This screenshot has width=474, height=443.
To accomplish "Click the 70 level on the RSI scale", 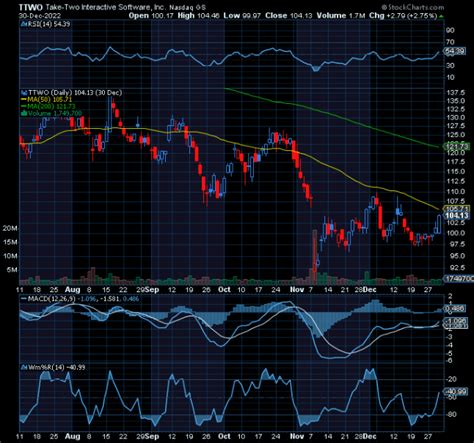I will point(450,42).
